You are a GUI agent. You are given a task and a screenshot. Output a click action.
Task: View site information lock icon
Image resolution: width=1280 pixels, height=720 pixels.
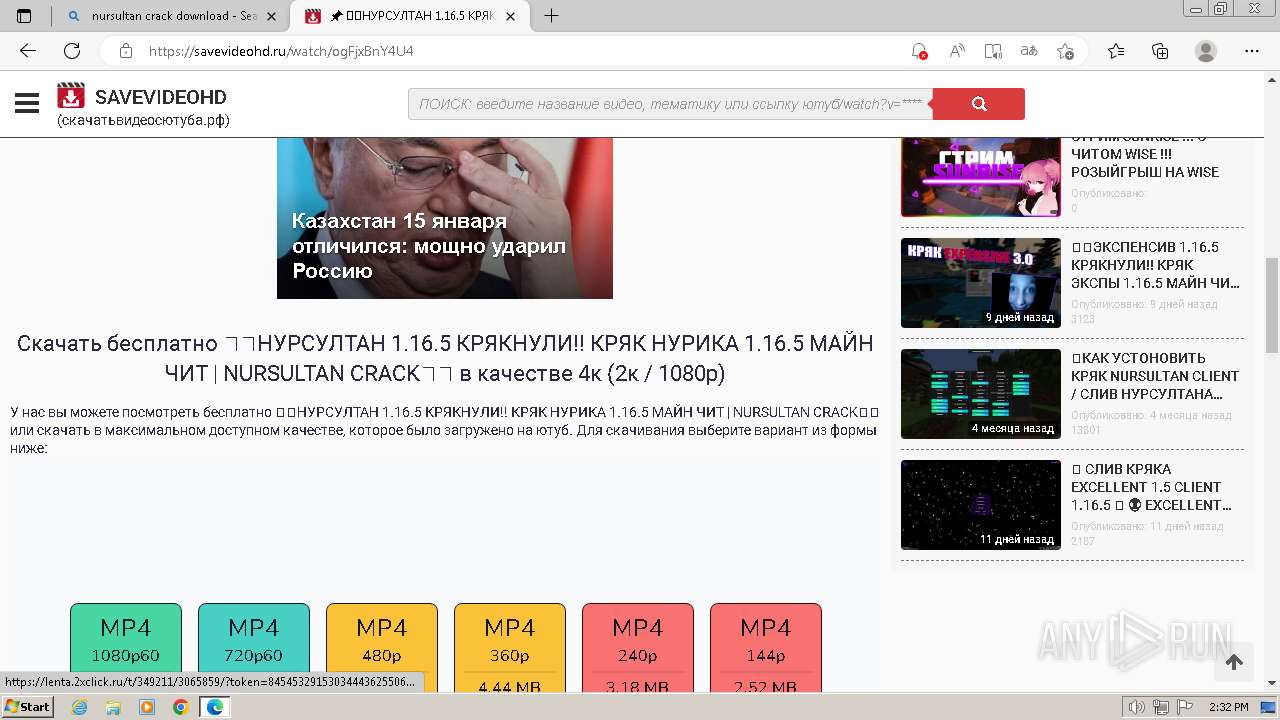126,51
